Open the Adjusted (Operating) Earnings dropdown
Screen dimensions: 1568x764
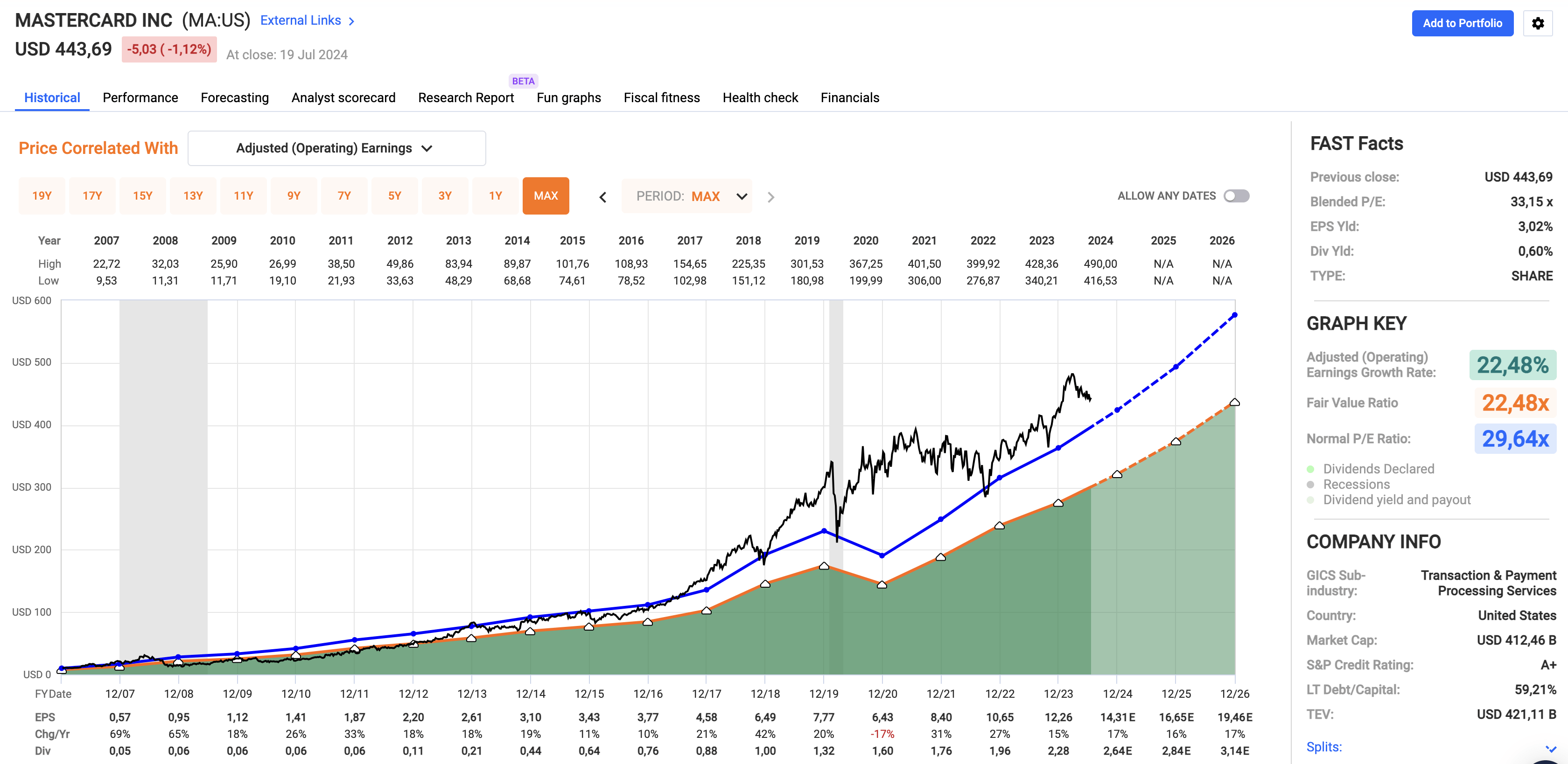tap(336, 148)
